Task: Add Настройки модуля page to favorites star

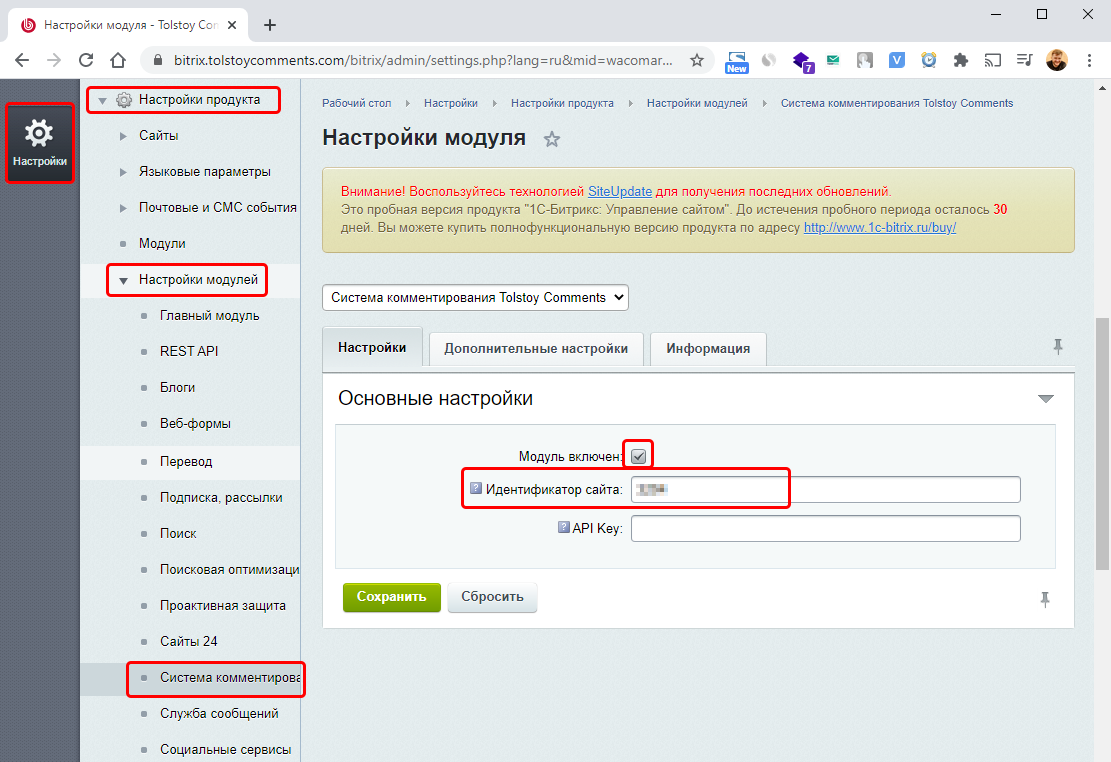Action: 551,139
